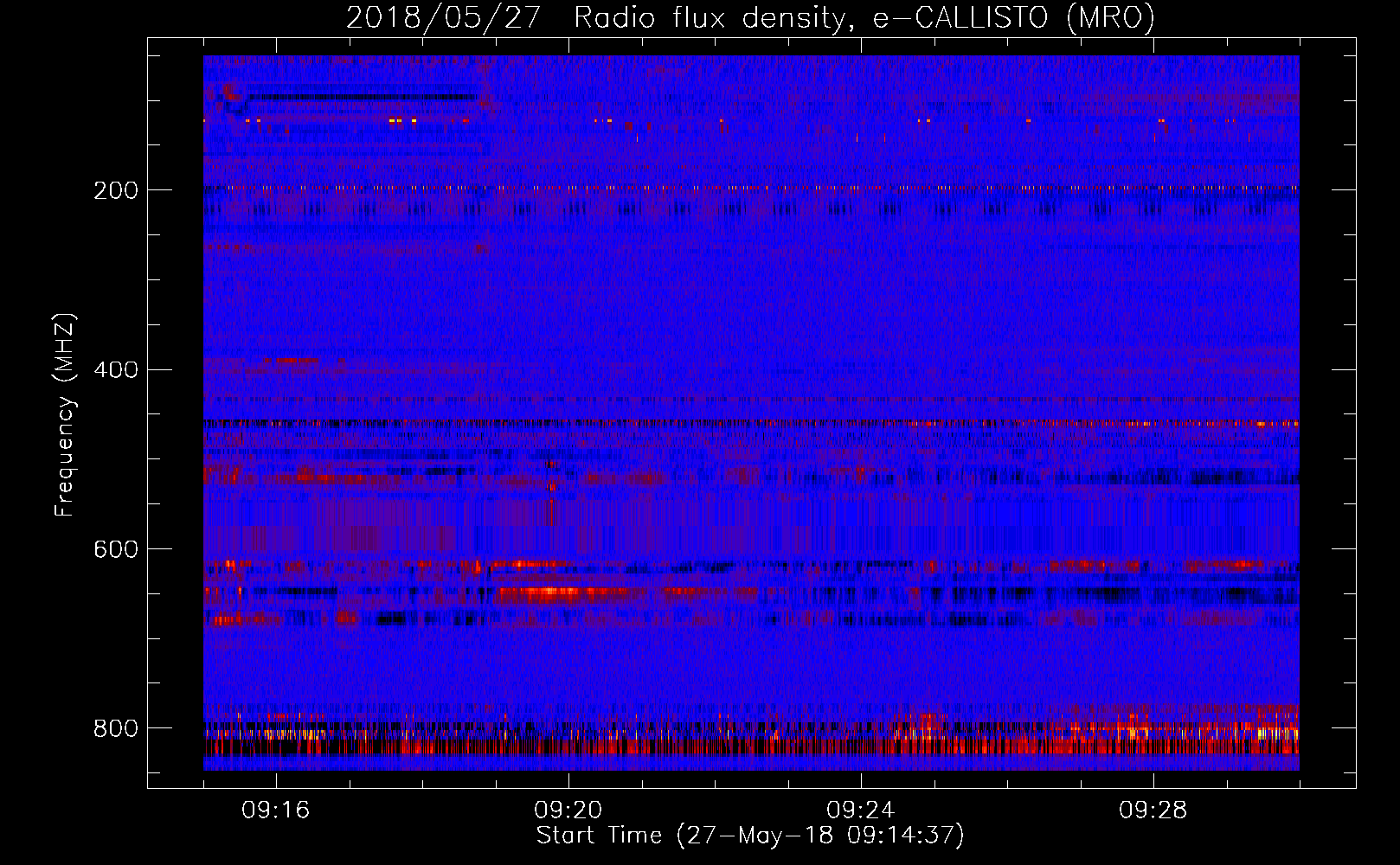Select the e-CALLISTO (MRO) title text

click(x=1013, y=17)
